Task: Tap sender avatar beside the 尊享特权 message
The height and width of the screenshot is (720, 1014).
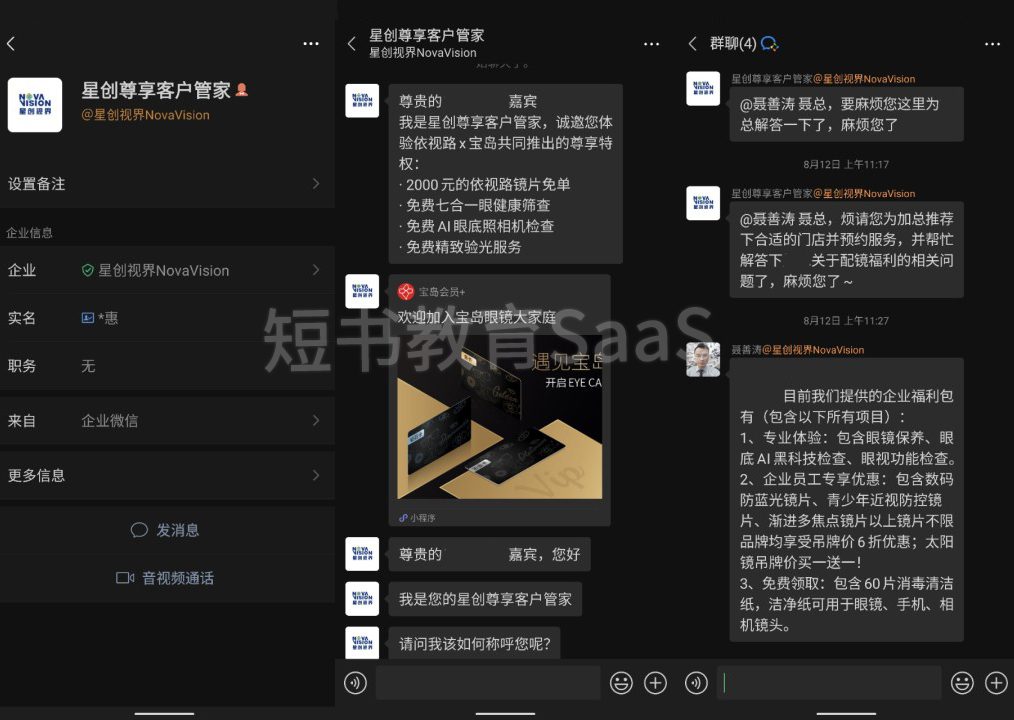Action: pos(362,100)
